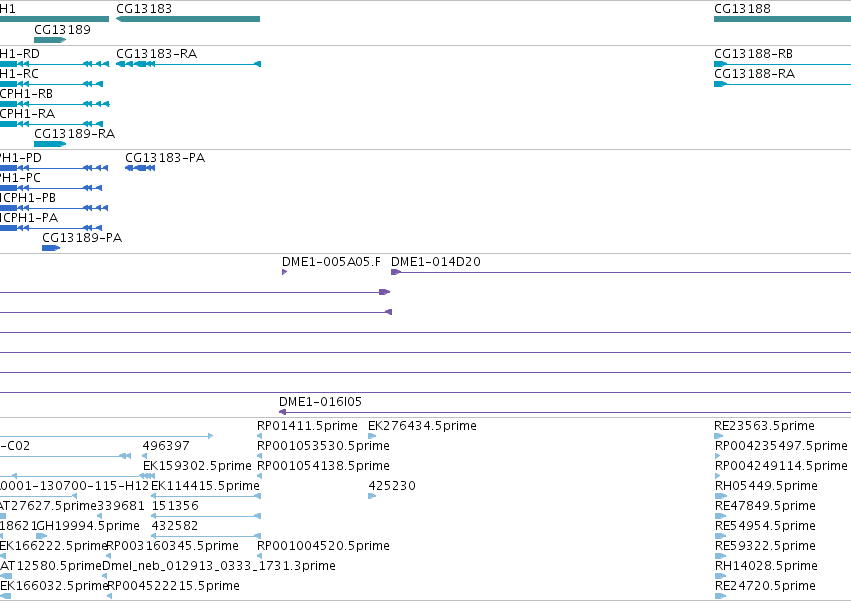Click the RH05449.5prime EST
Viewport: 851px width, 601px height.
click(x=721, y=496)
